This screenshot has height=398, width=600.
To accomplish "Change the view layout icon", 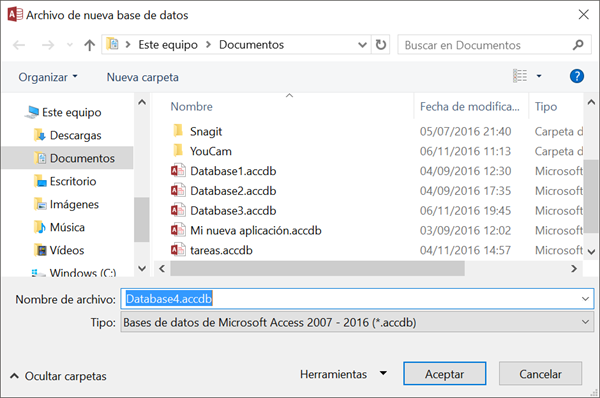I will [520, 76].
